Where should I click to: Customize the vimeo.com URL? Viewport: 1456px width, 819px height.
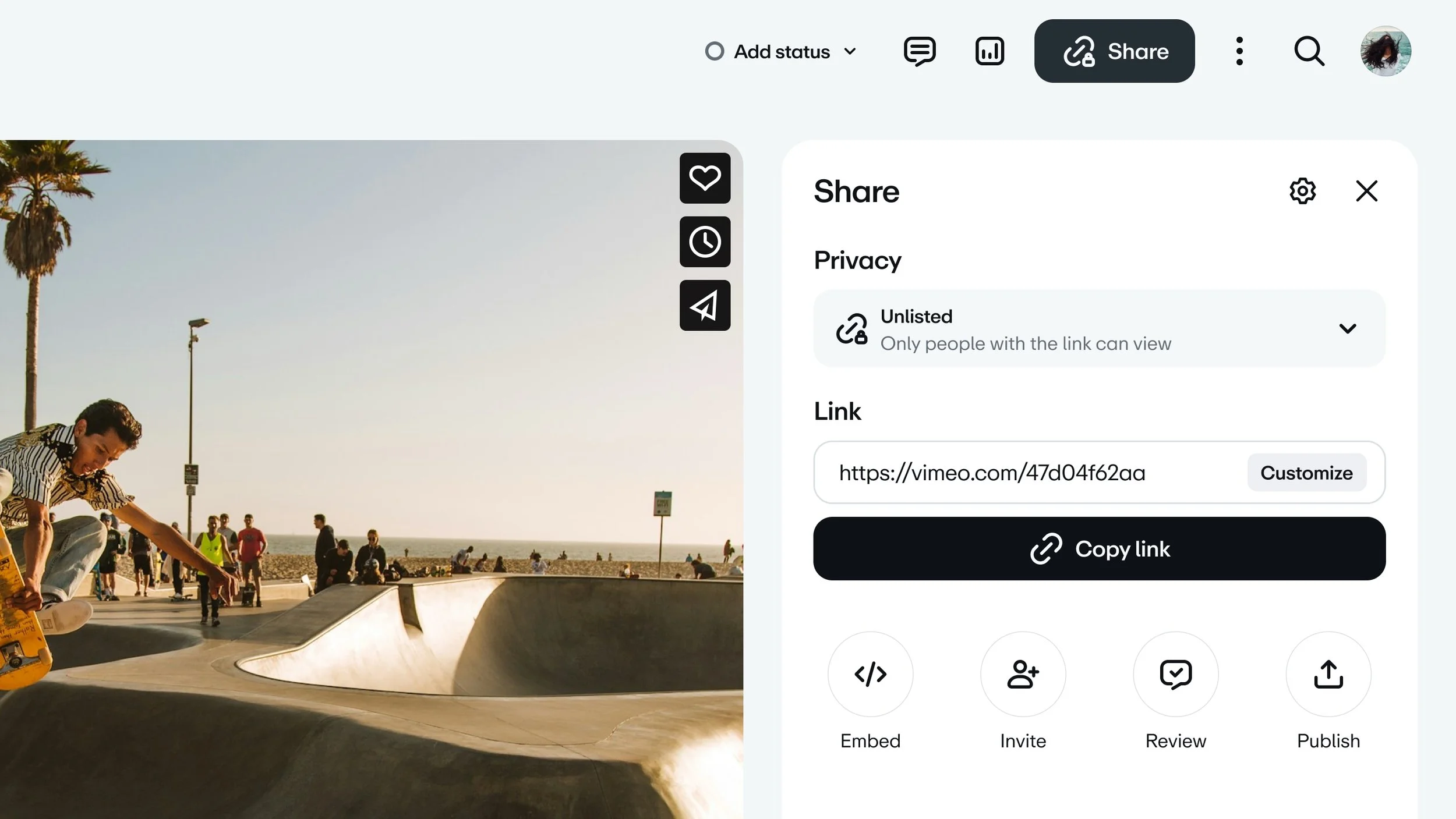click(1306, 473)
